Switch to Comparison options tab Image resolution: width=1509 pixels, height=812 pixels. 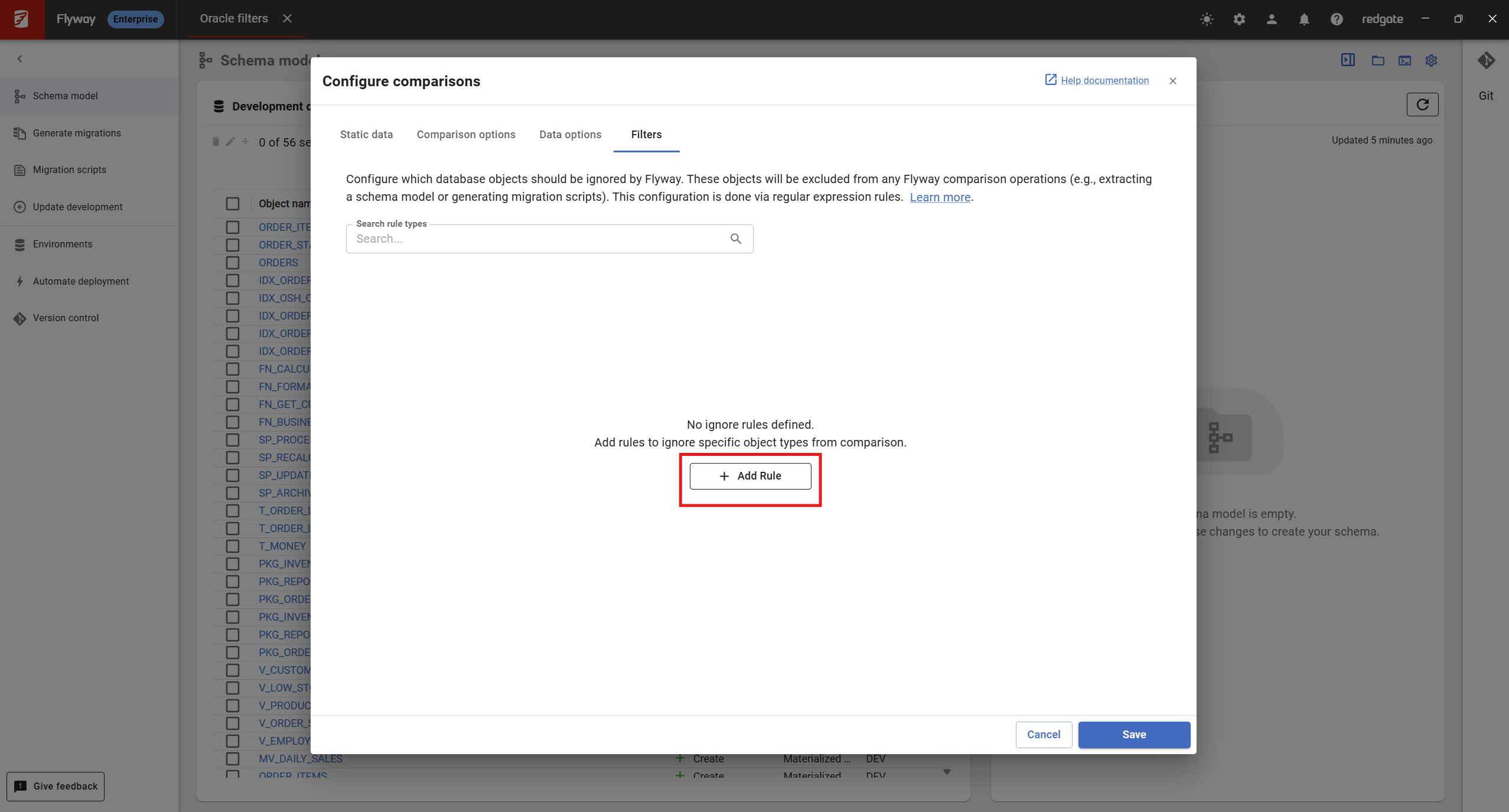(466, 135)
